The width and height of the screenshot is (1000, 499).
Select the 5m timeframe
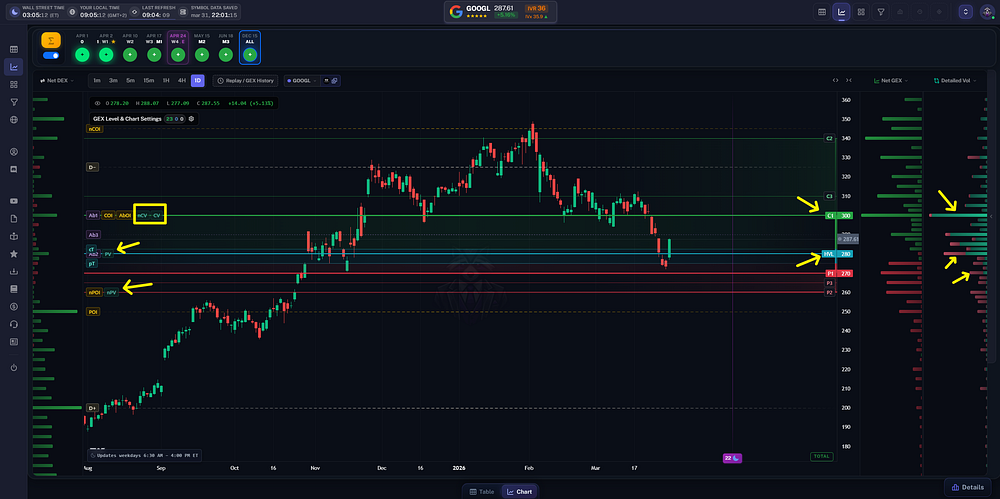[x=130, y=81]
